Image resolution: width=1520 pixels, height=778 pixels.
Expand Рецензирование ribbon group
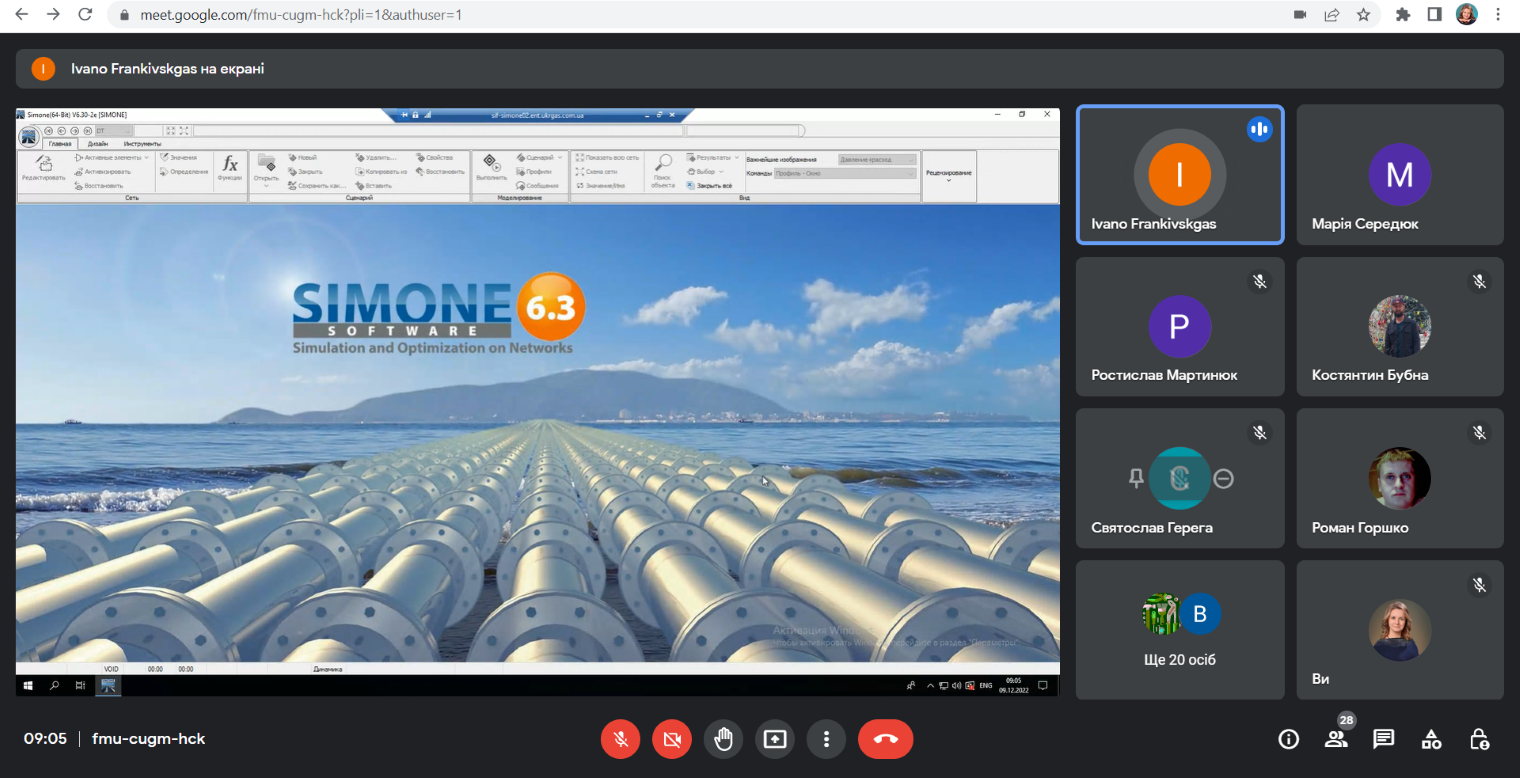tap(949, 175)
